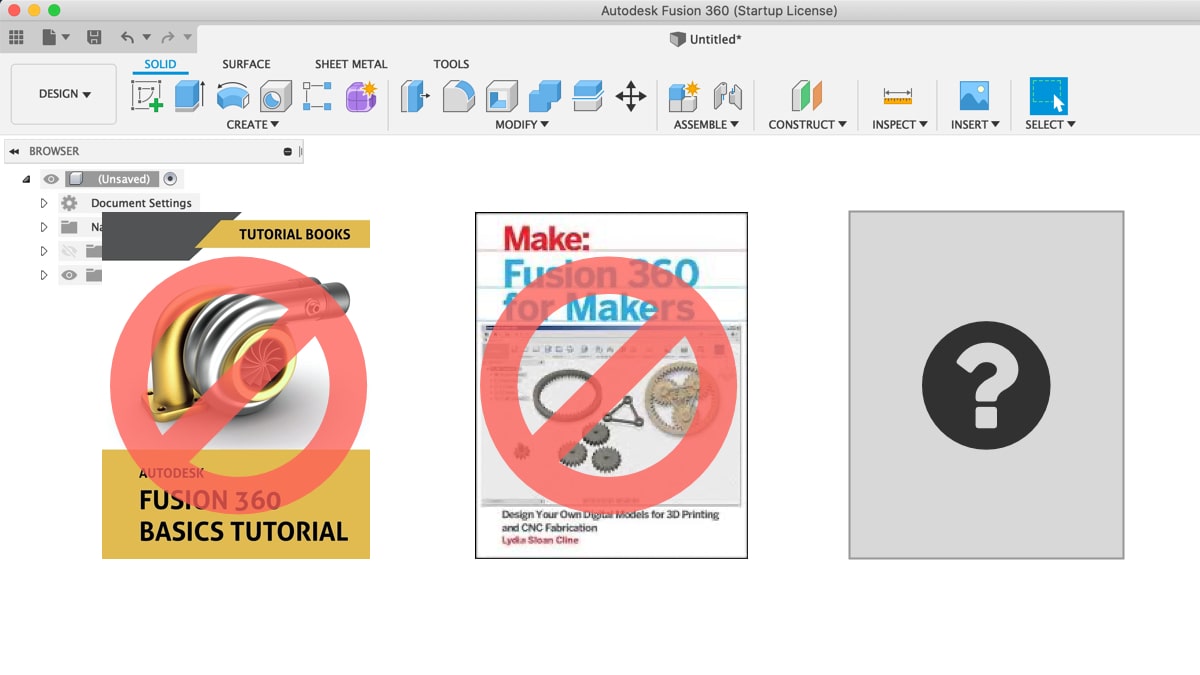Choose the Offset Plane construct tool
1200x675 pixels.
(x=806, y=96)
